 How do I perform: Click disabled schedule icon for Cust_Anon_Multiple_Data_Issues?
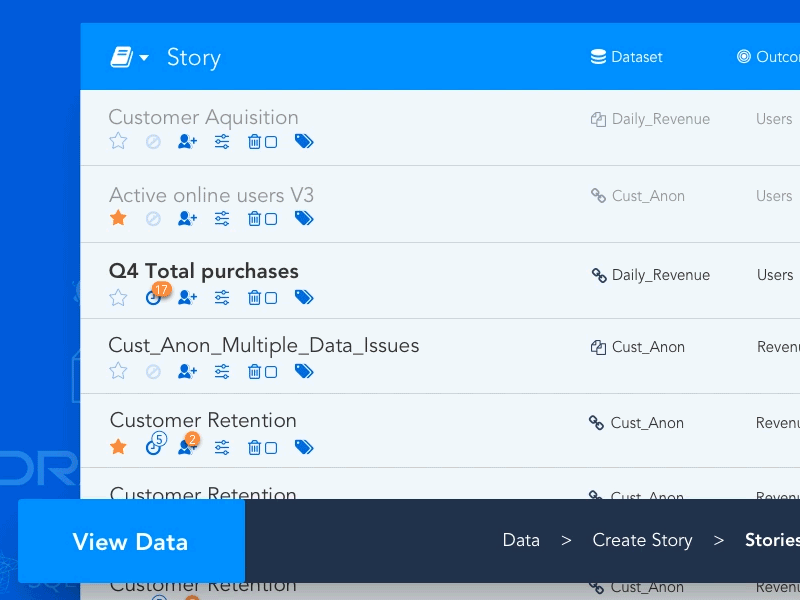pos(153,371)
